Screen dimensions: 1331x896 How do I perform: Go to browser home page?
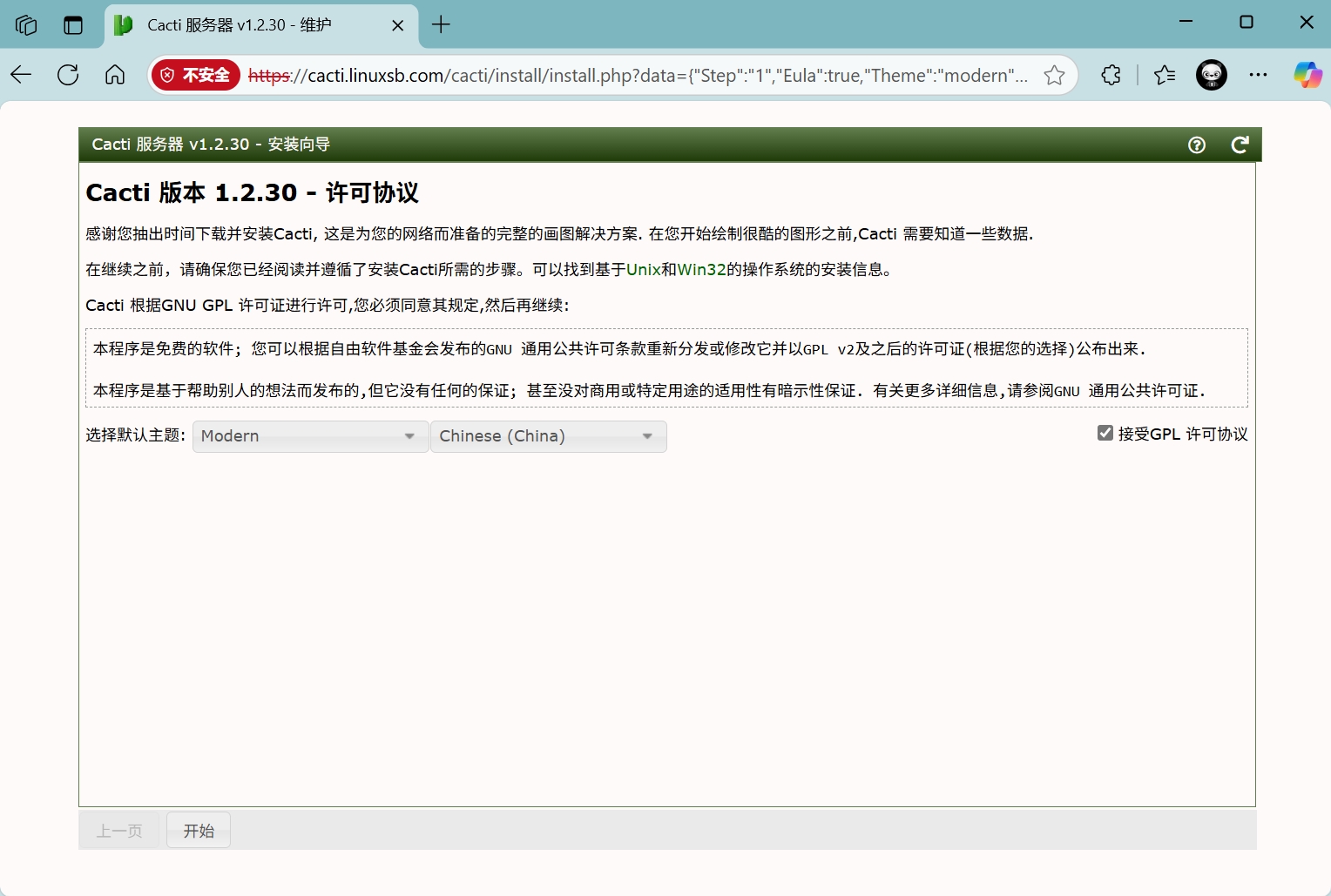115,76
